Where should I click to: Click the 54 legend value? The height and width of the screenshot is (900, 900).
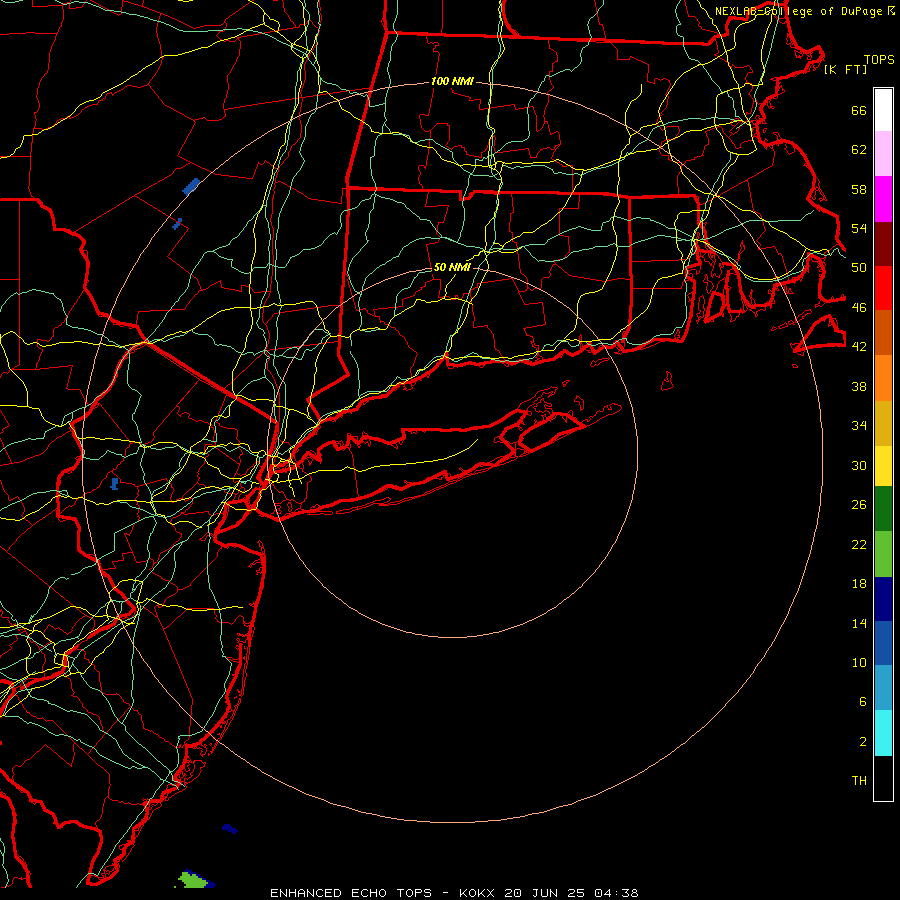(x=859, y=228)
